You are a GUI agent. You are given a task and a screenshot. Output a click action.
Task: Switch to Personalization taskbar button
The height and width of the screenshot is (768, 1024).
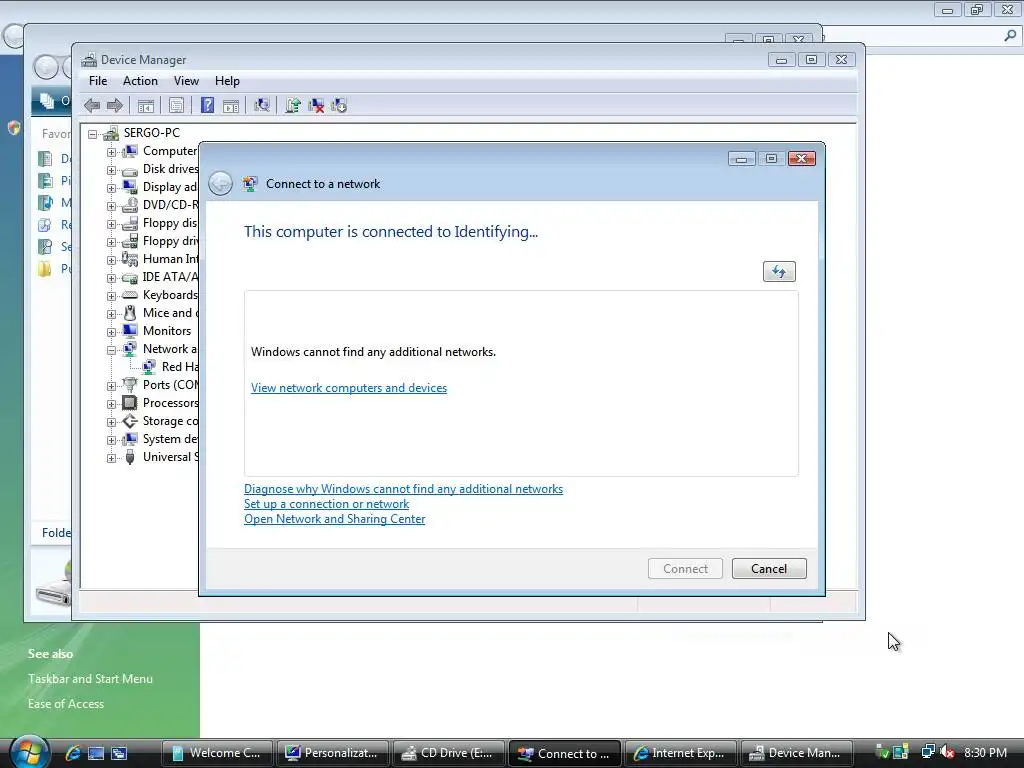coord(333,753)
